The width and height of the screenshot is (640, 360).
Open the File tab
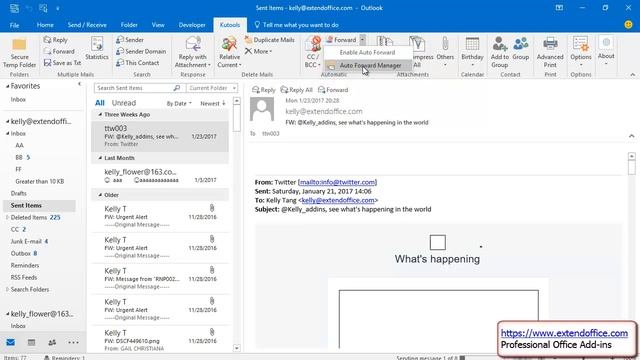pyautogui.click(x=14, y=25)
